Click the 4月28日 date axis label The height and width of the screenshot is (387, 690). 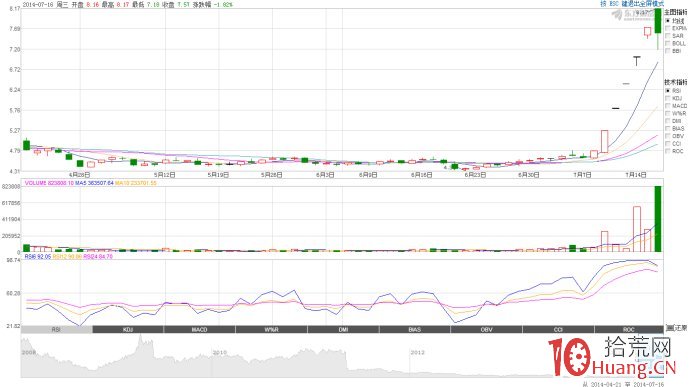(79, 175)
